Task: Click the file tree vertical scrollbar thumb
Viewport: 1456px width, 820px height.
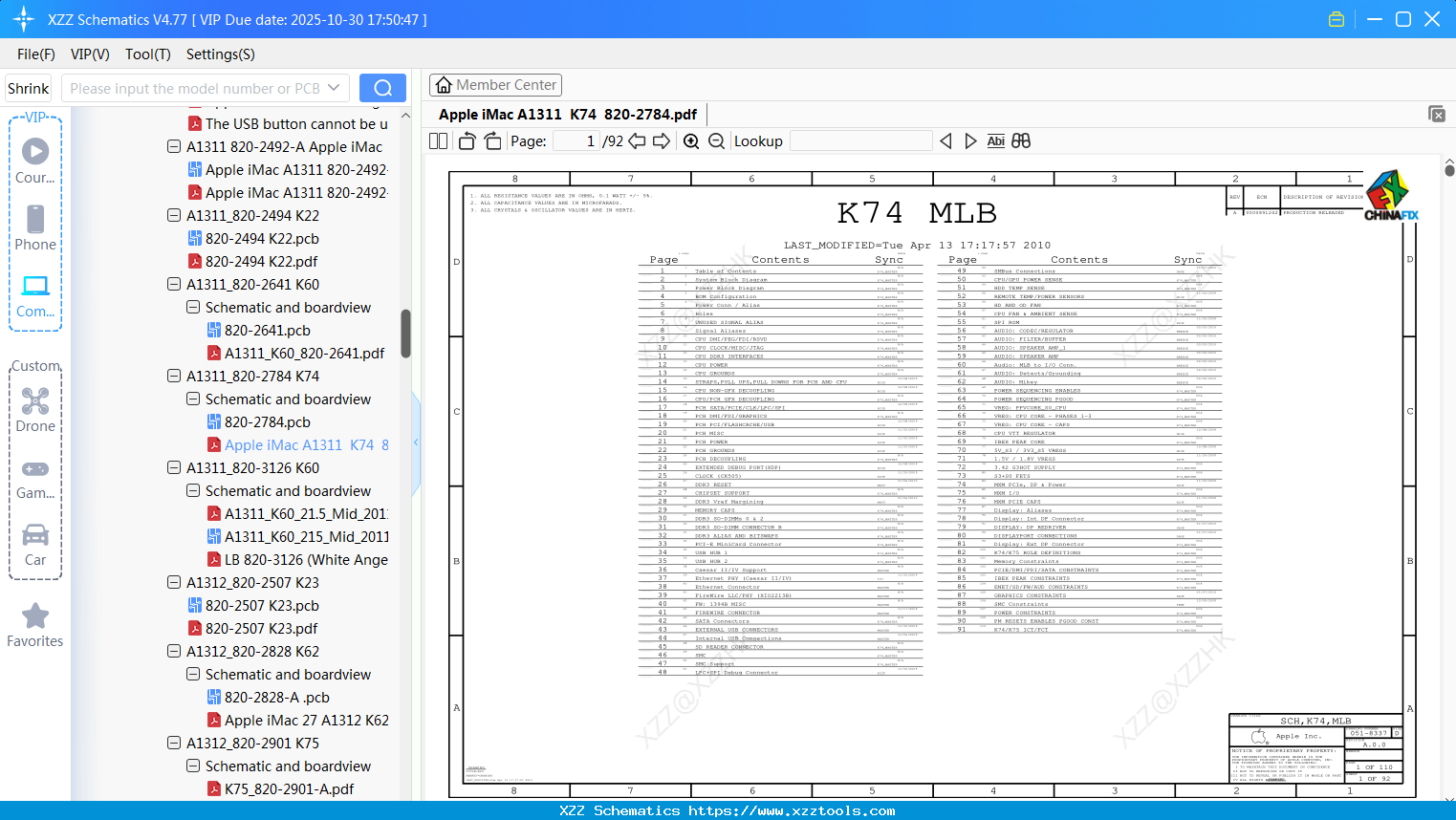Action: pyautogui.click(x=405, y=334)
